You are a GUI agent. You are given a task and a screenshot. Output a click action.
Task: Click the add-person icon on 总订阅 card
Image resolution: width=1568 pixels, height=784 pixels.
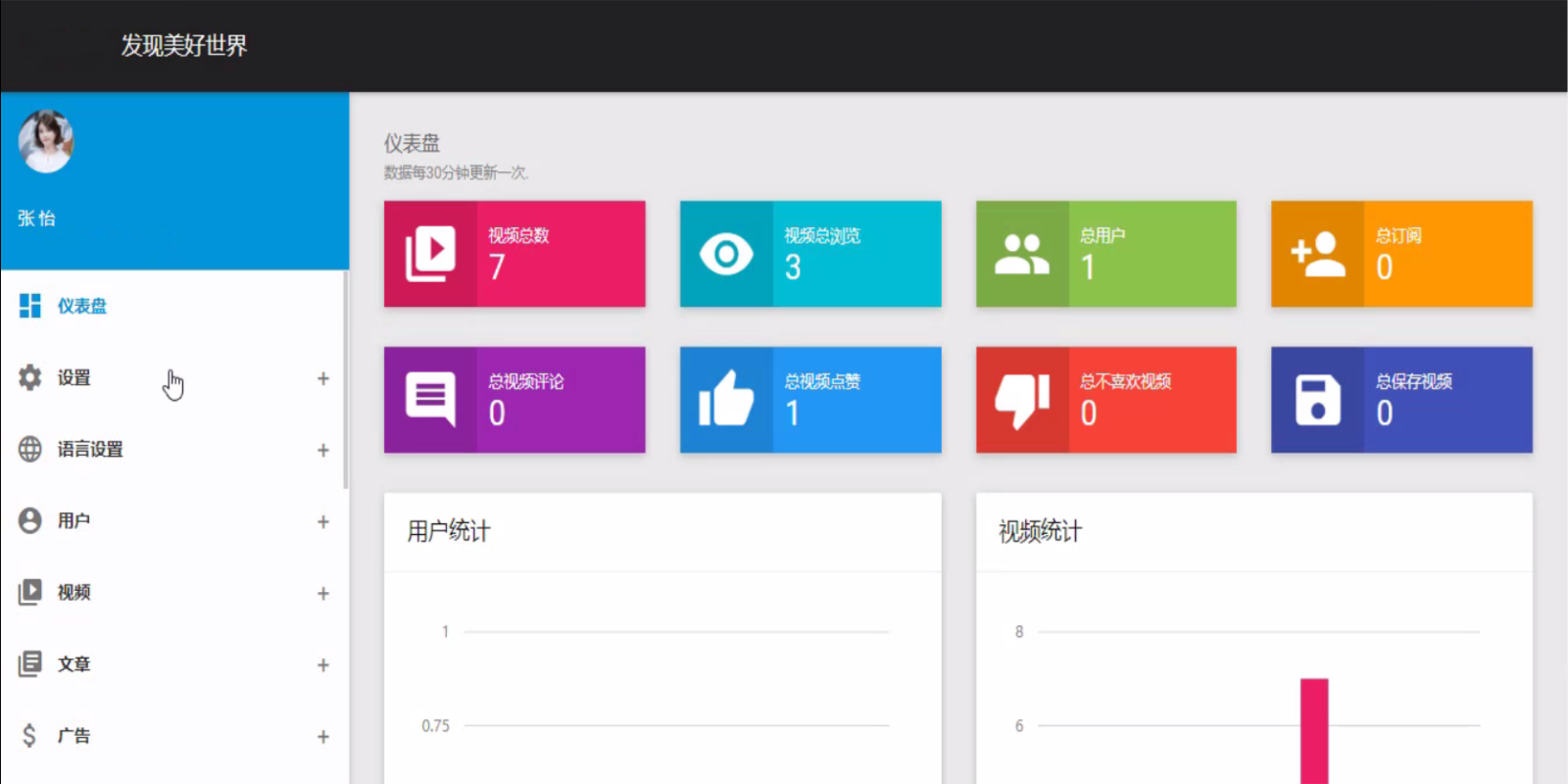1318,255
